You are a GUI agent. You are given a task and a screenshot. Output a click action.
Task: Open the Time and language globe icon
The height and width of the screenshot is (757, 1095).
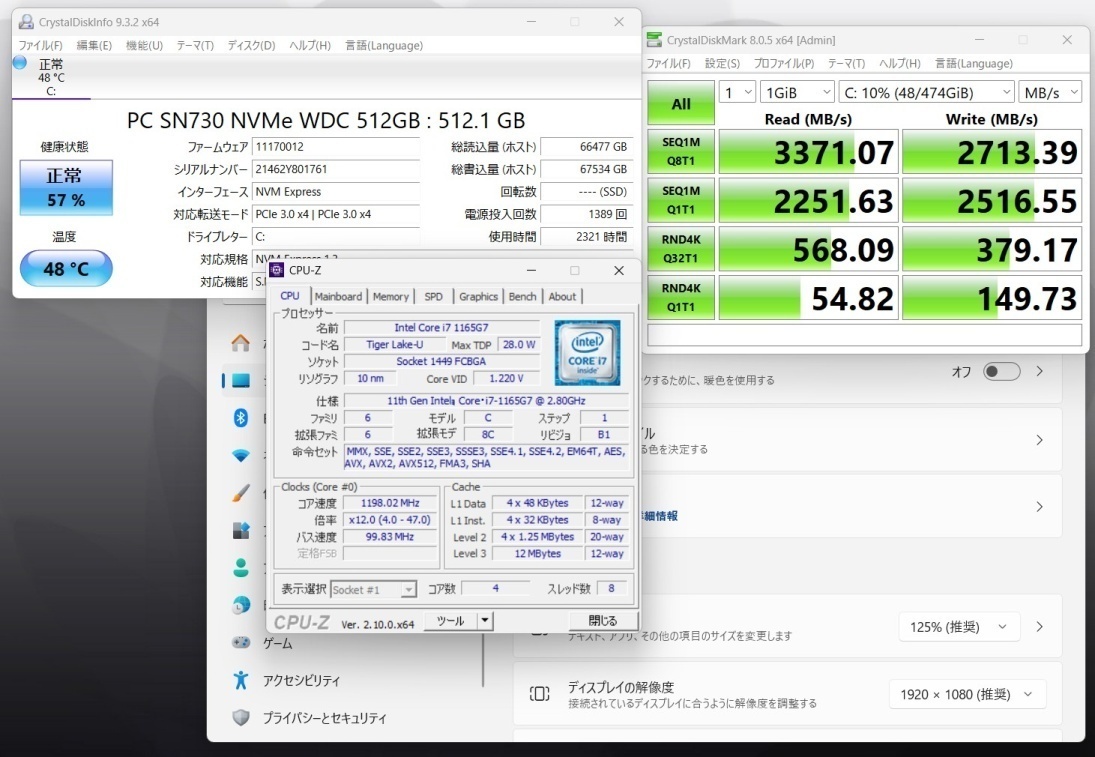coord(241,605)
